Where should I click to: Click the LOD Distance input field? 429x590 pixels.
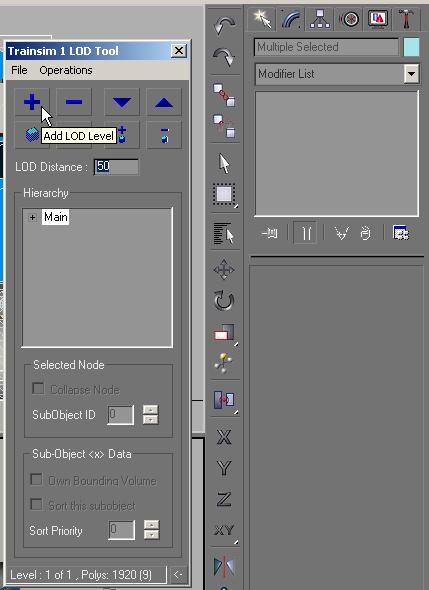pos(116,167)
